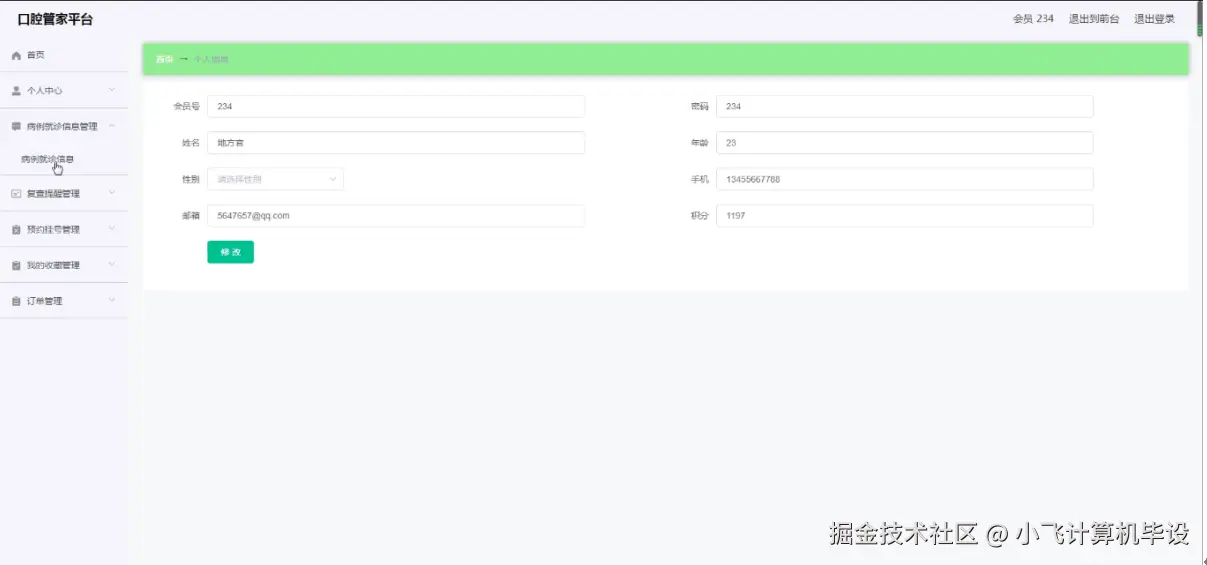Click the icon next to 复查提醒管理
Screen dimensions: 1207x565
16,194
